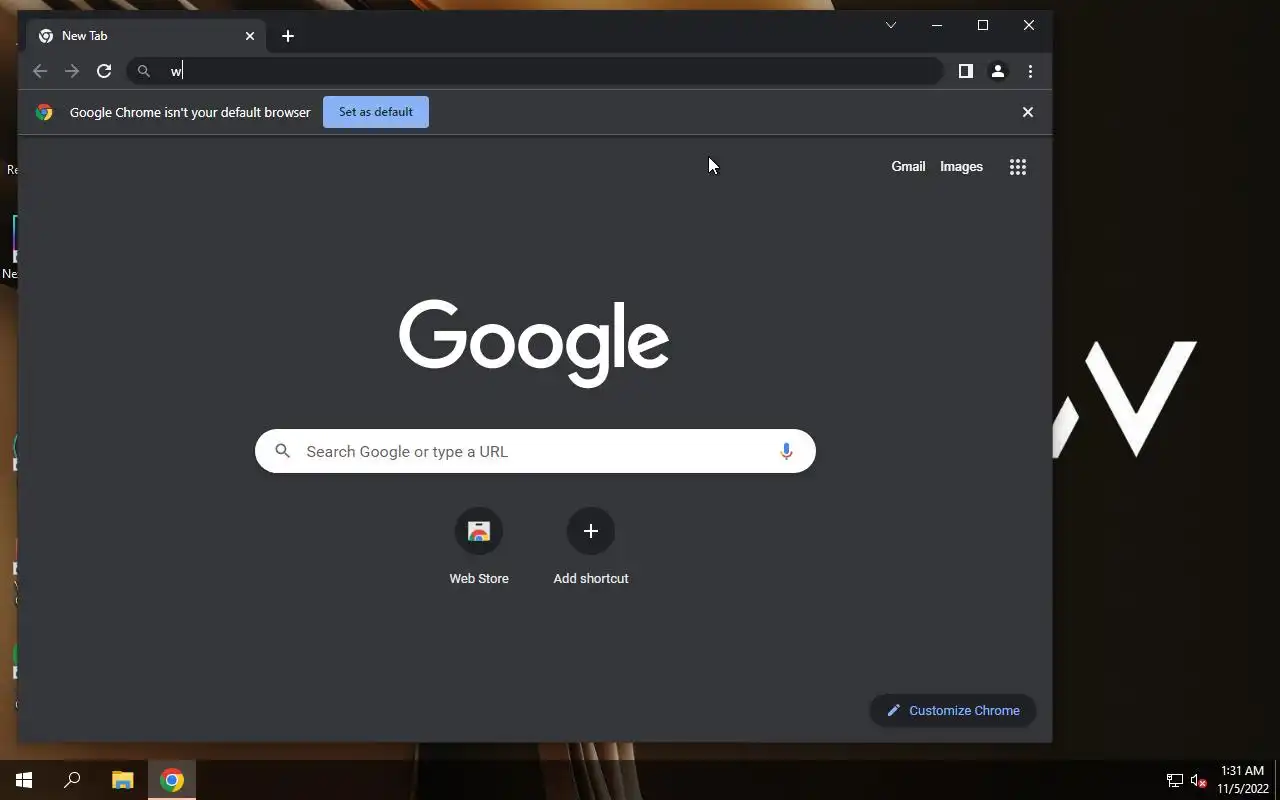Viewport: 1280px width, 800px height.
Task: Start voice search with the microphone icon
Action: pyautogui.click(x=786, y=451)
